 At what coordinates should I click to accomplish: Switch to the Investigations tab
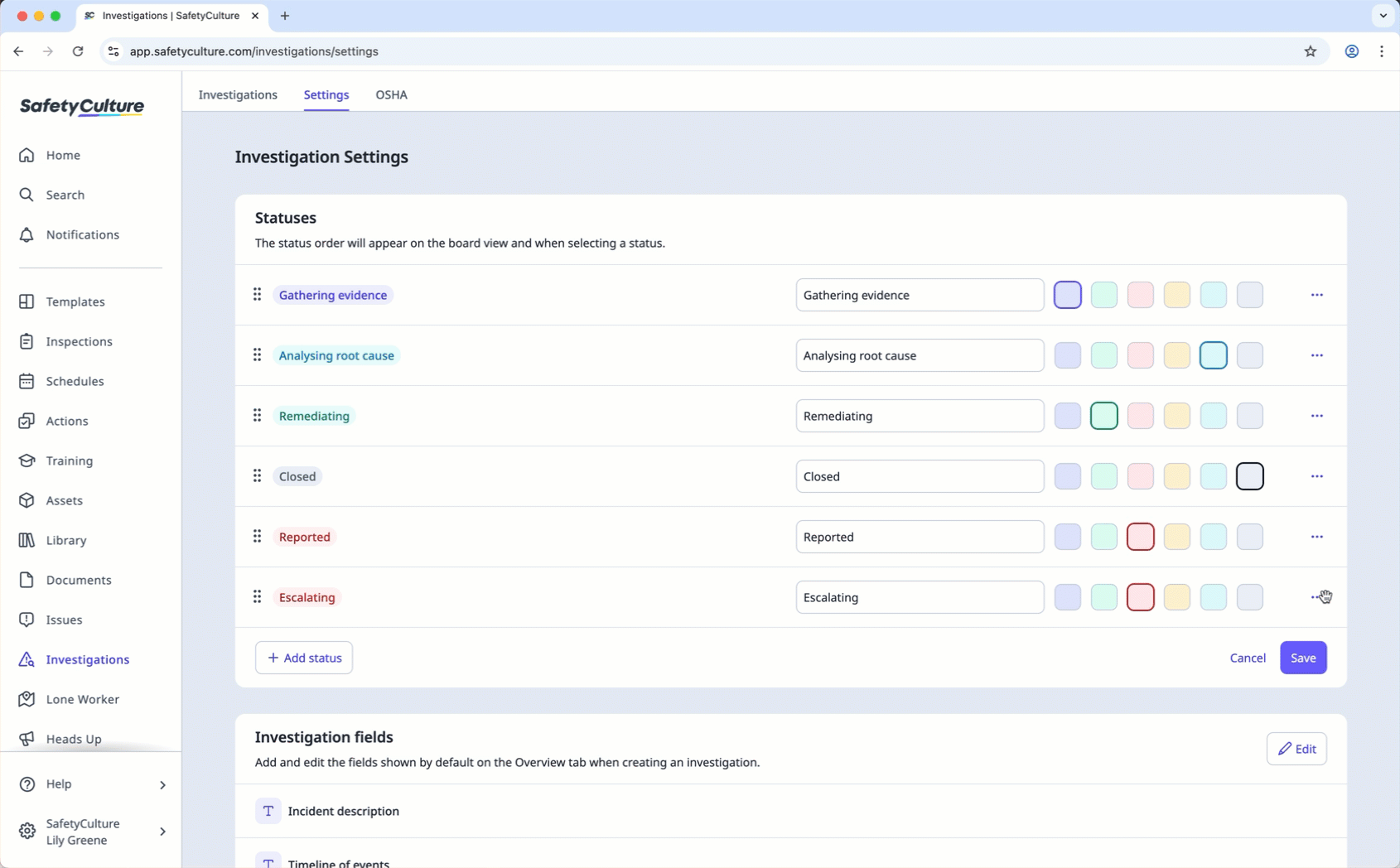coord(238,94)
